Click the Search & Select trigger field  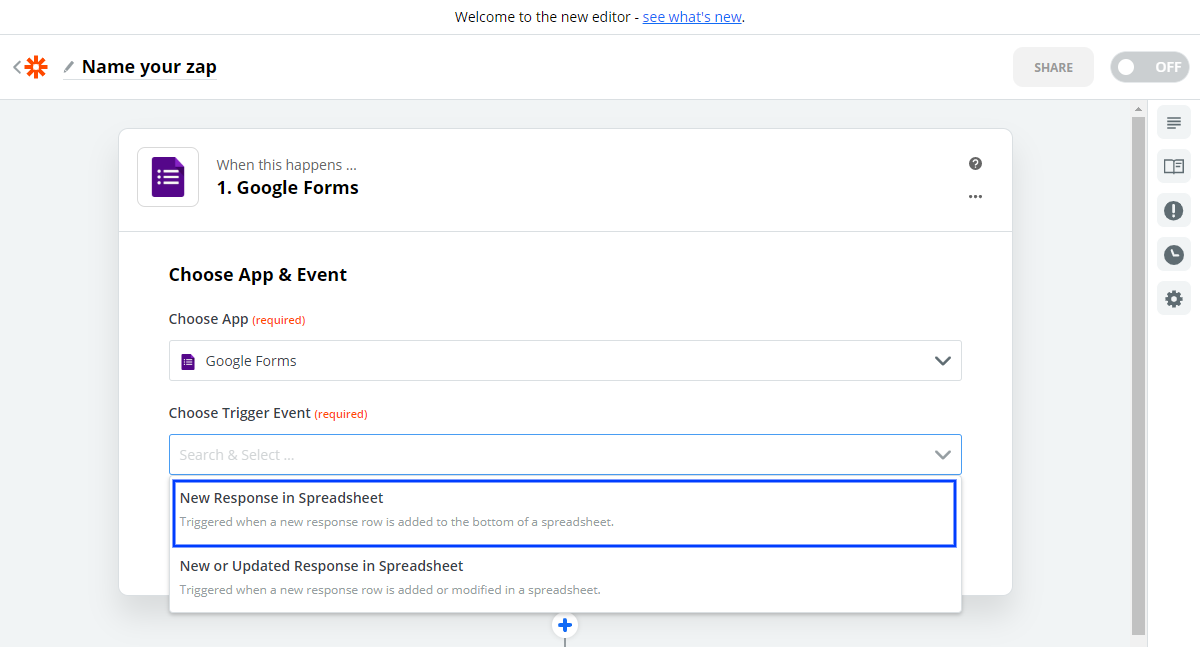tap(565, 454)
